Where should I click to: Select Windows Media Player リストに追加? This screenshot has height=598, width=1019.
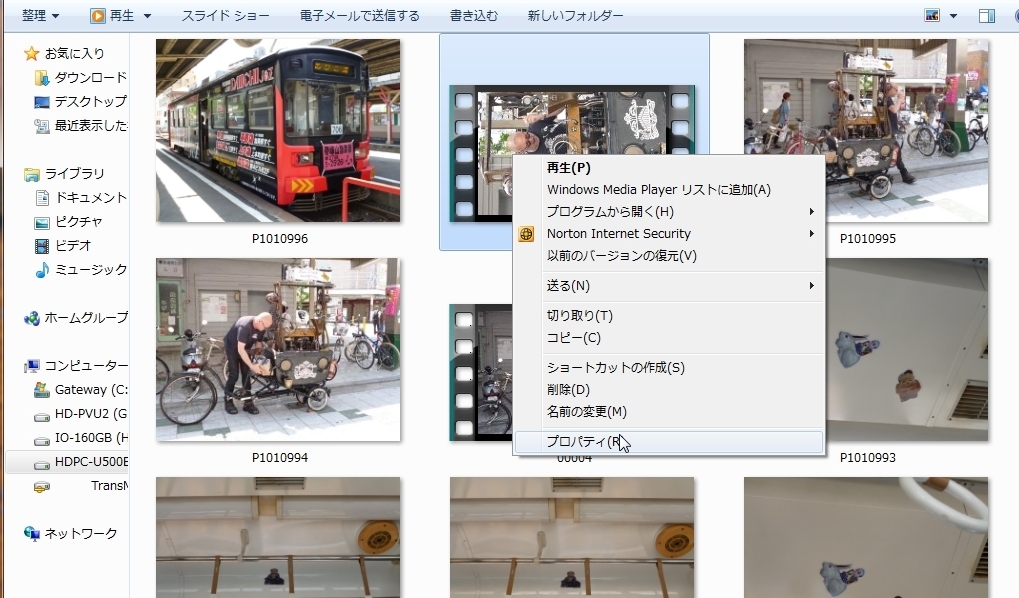[669, 190]
